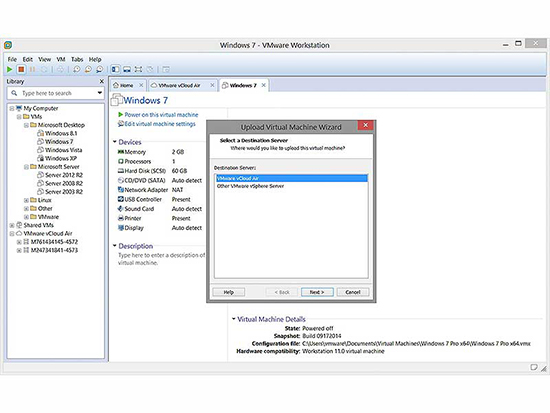Image resolution: width=550 pixels, height=413 pixels.
Task: Collapse the VMware vCloud Air tree node
Action: point(12,234)
